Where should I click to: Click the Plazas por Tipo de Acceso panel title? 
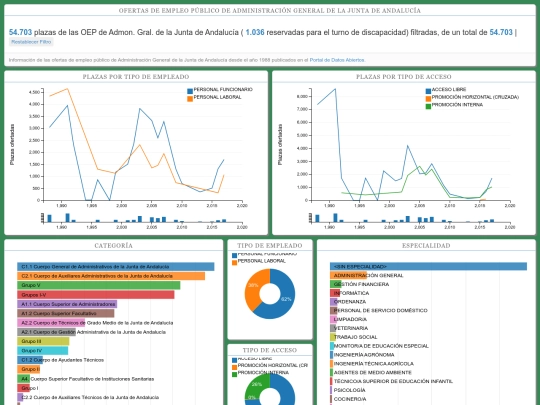coord(404,77)
